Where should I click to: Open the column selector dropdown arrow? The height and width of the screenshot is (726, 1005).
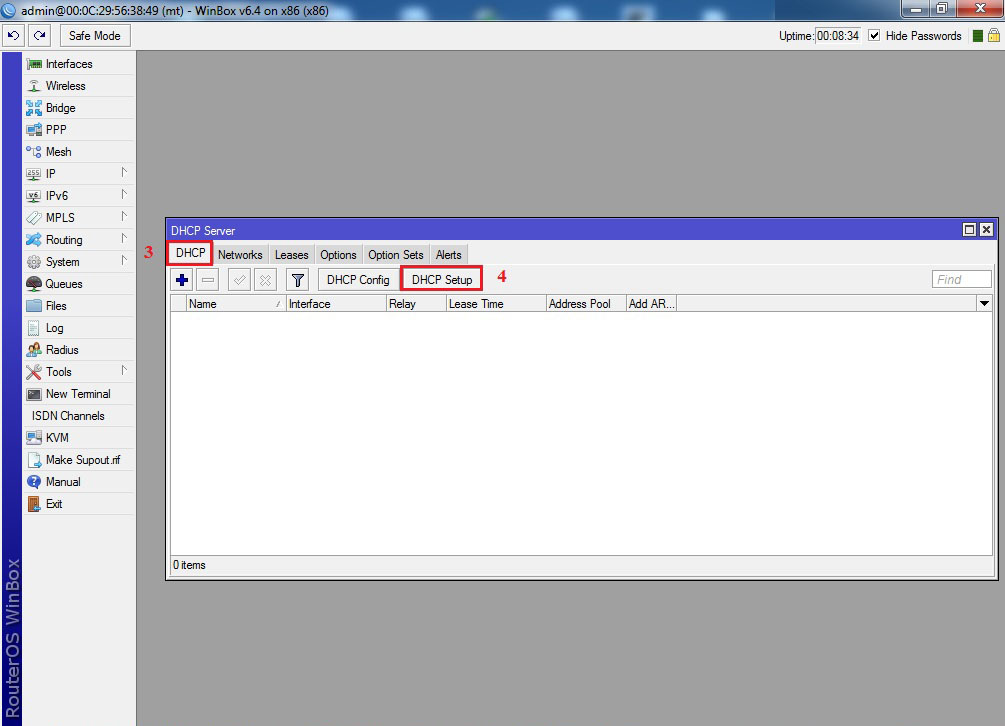(984, 304)
